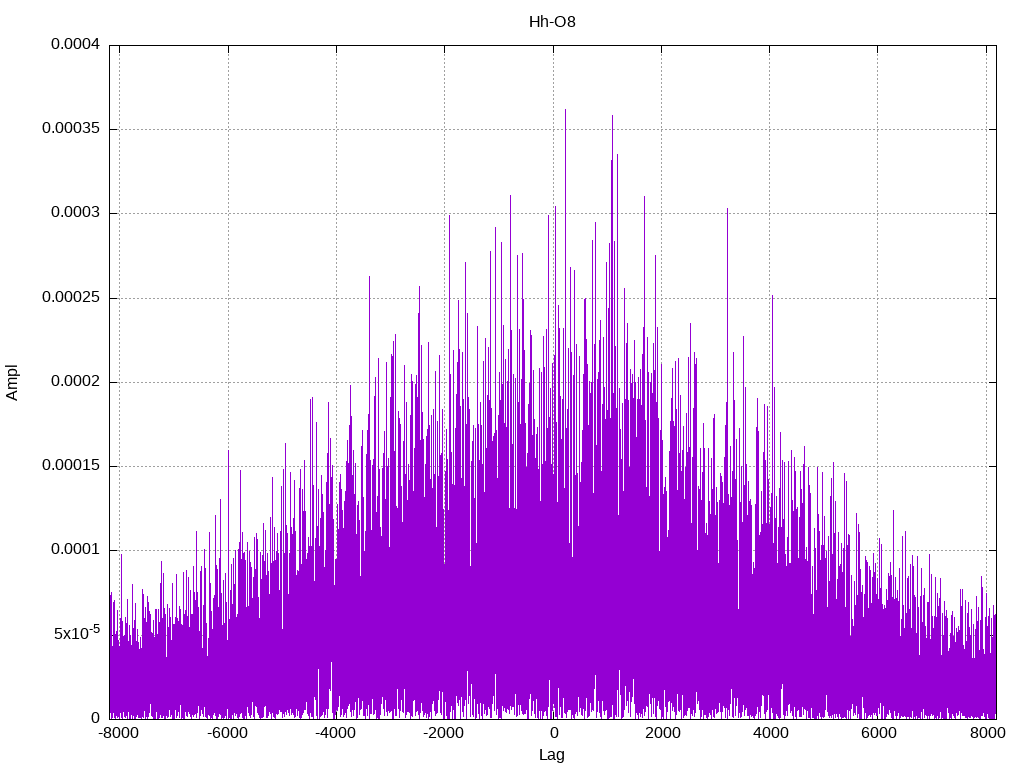This screenshot has width=1024, height=768.
Task: Click the x tick label 6000
Action: pos(878,733)
